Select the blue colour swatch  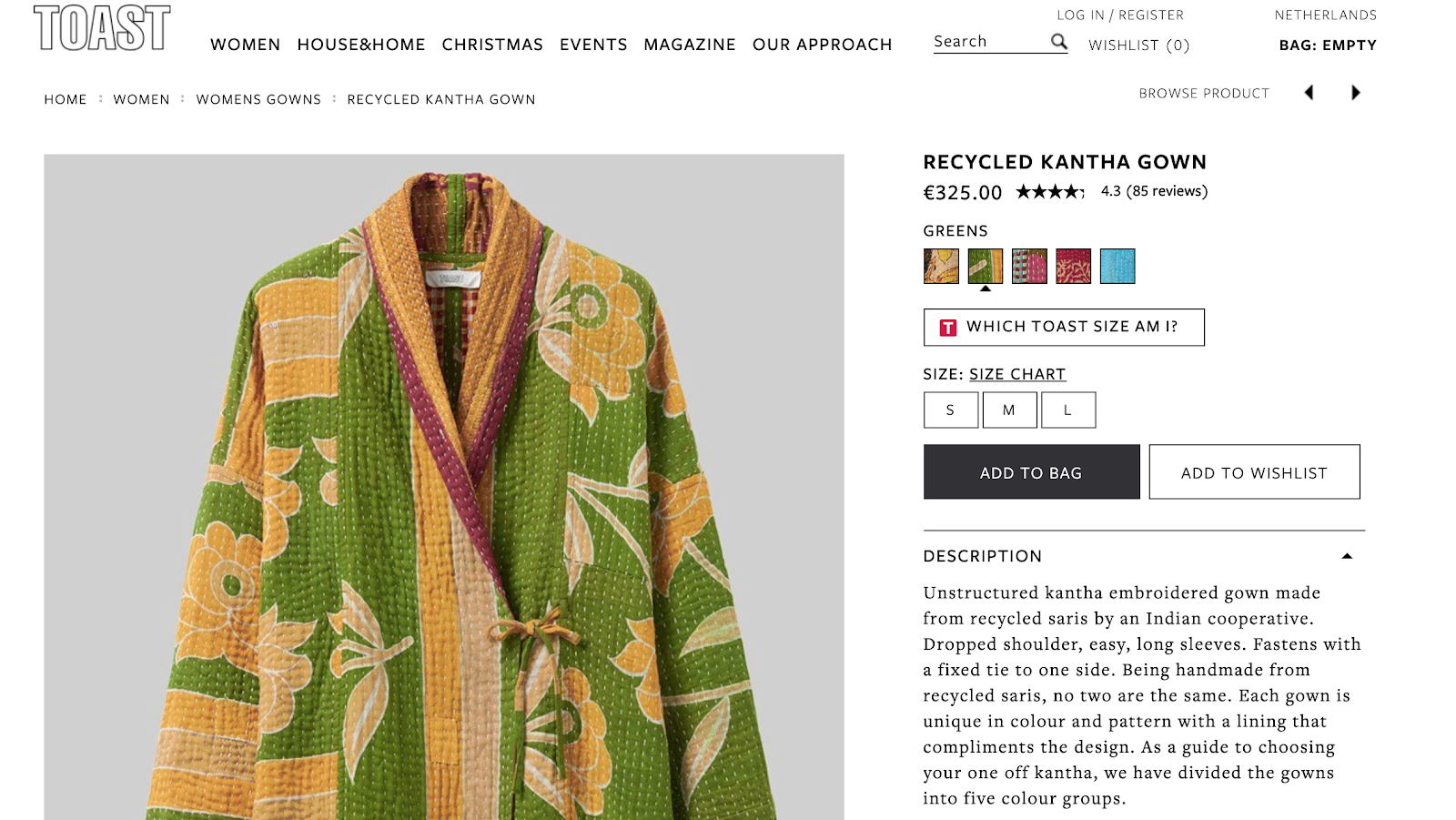click(1117, 266)
